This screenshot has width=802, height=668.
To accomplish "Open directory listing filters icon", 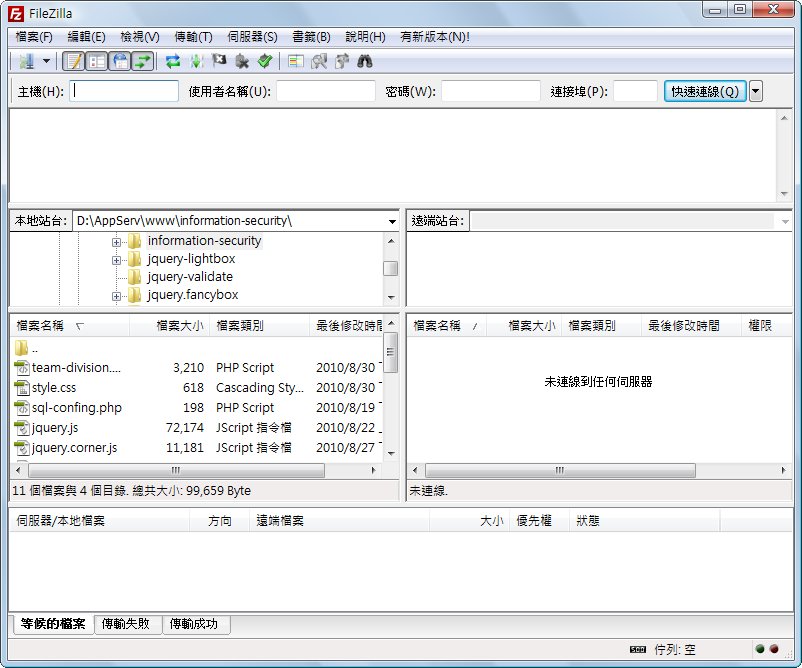I will pyautogui.click(x=296, y=61).
